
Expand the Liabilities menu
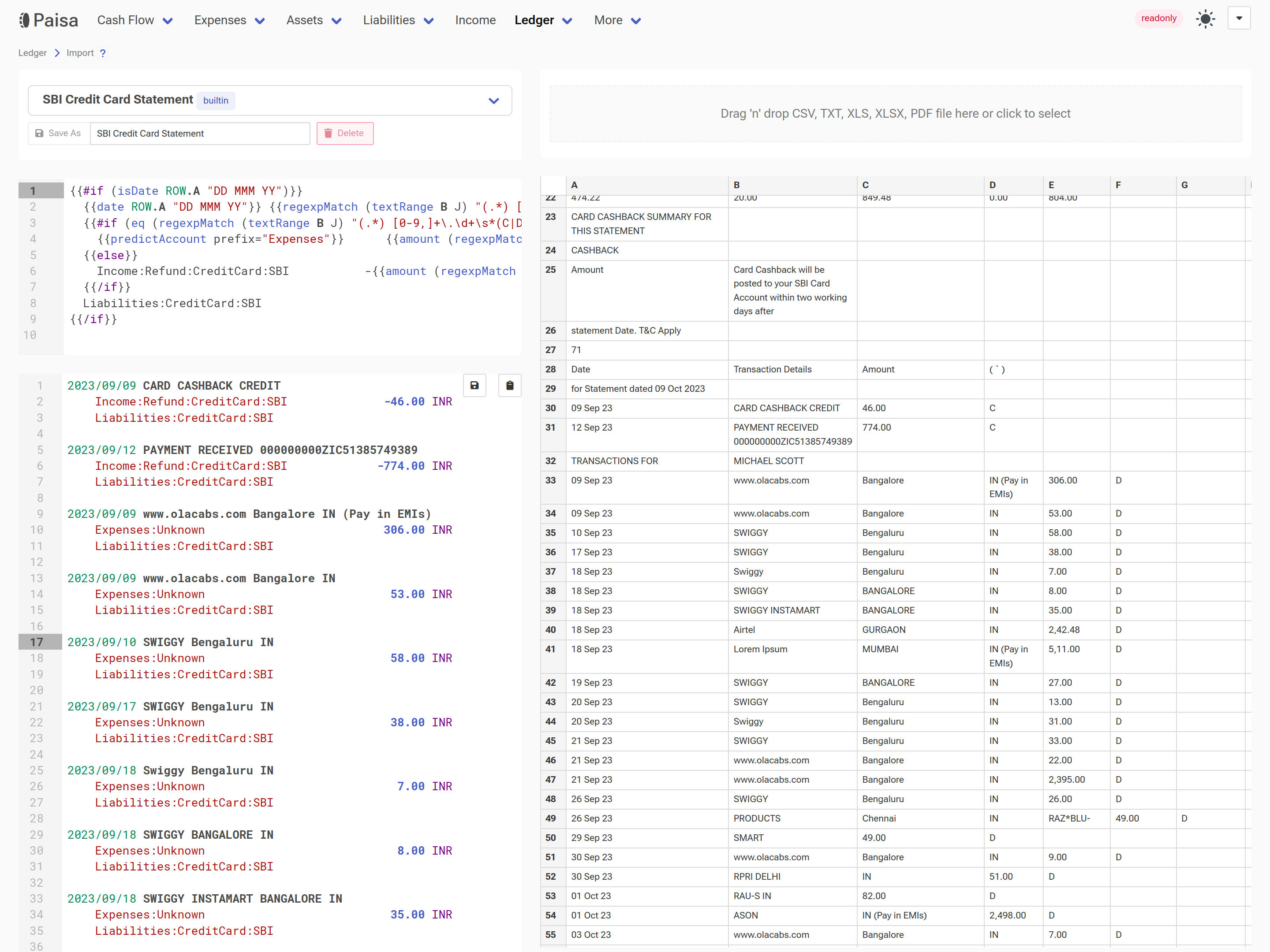point(399,20)
